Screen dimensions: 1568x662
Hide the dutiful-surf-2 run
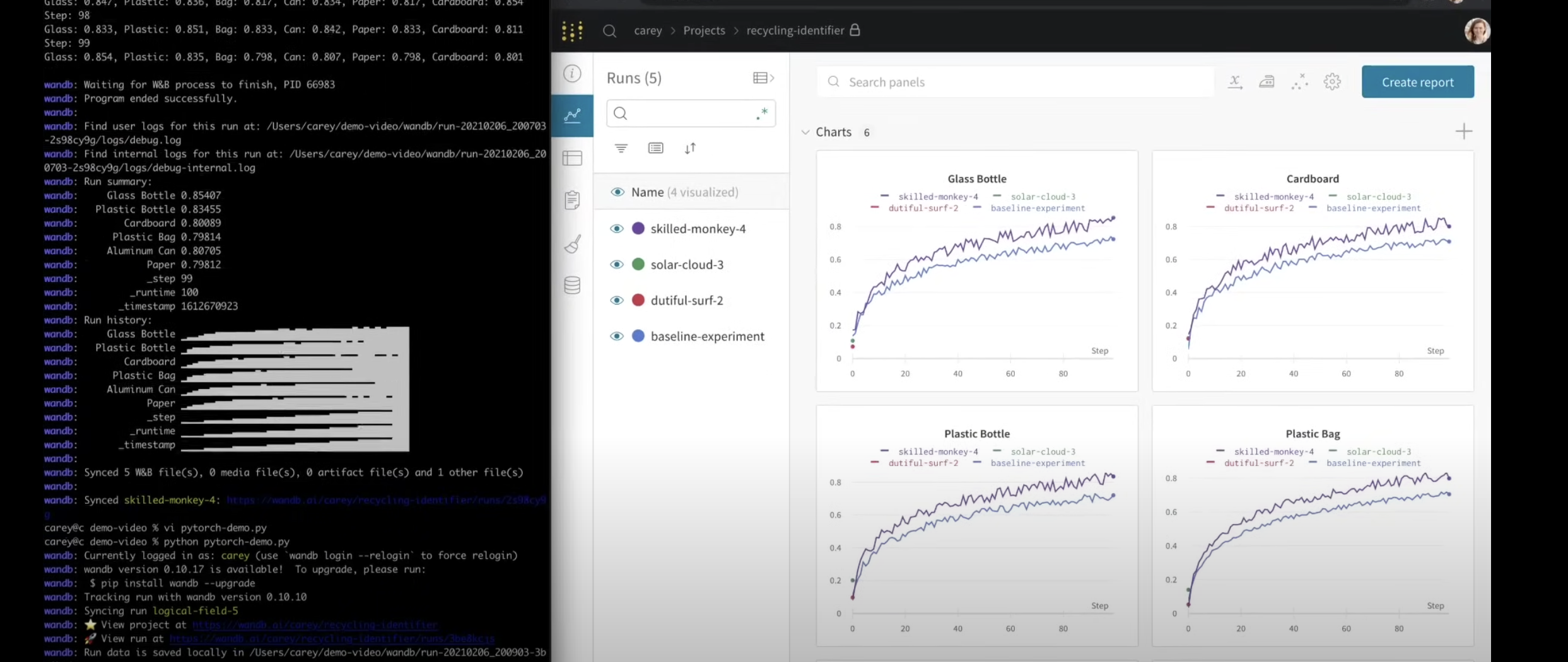pyautogui.click(x=617, y=300)
